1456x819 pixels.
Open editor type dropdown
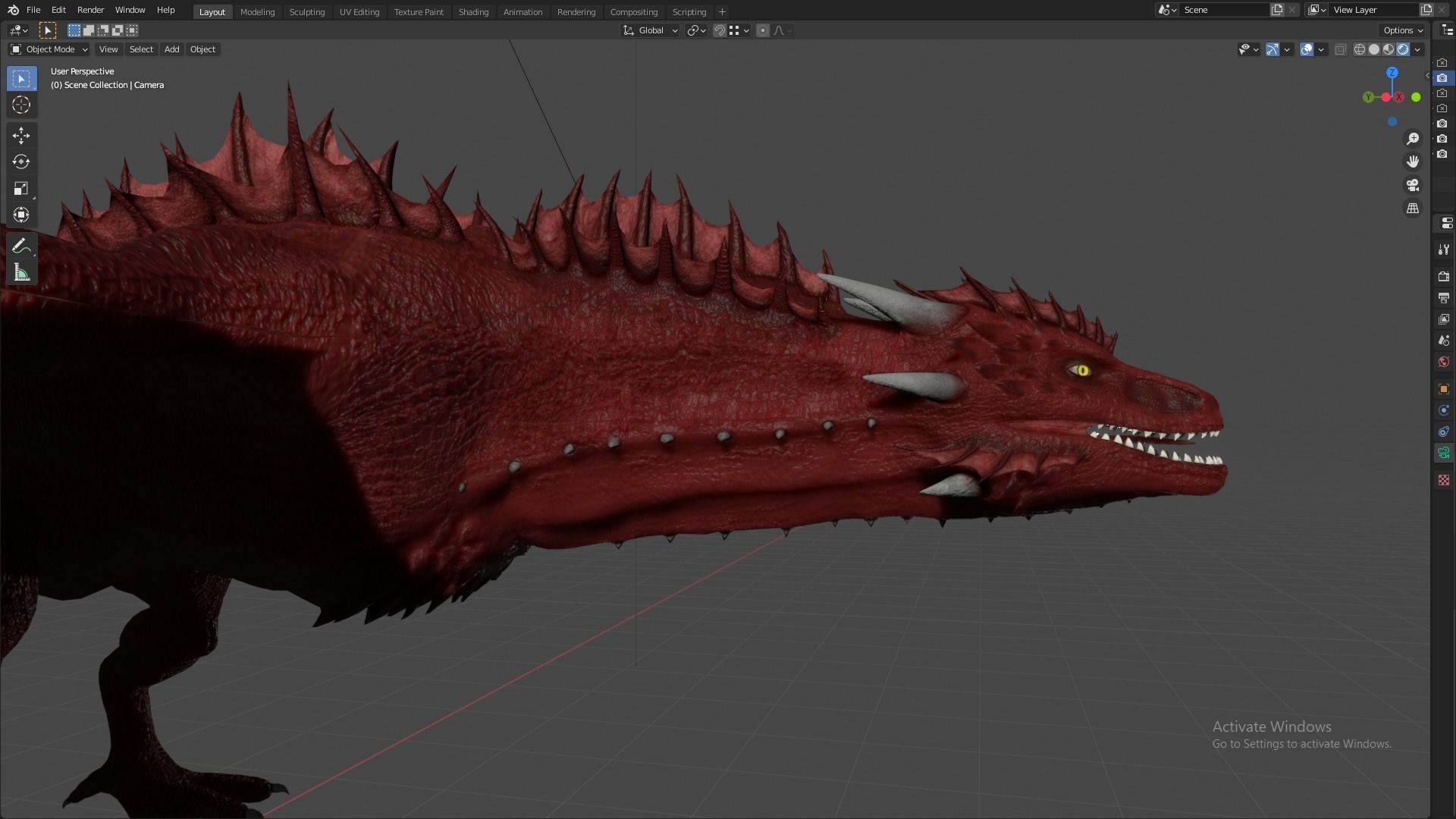pos(19,30)
